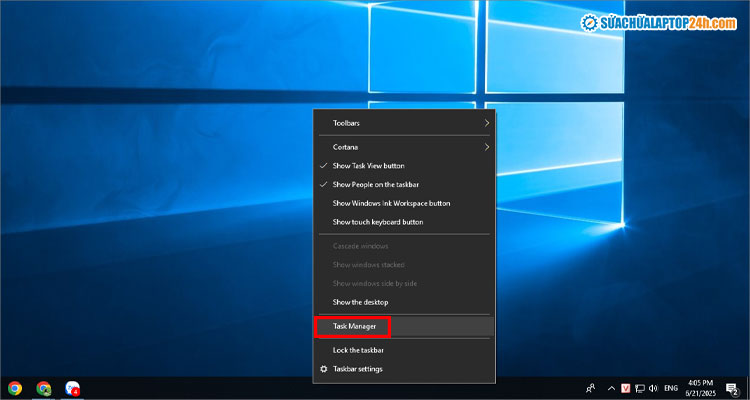Open Zalo app with notification badge
Screen dimensions: 750x400
pos(72,388)
